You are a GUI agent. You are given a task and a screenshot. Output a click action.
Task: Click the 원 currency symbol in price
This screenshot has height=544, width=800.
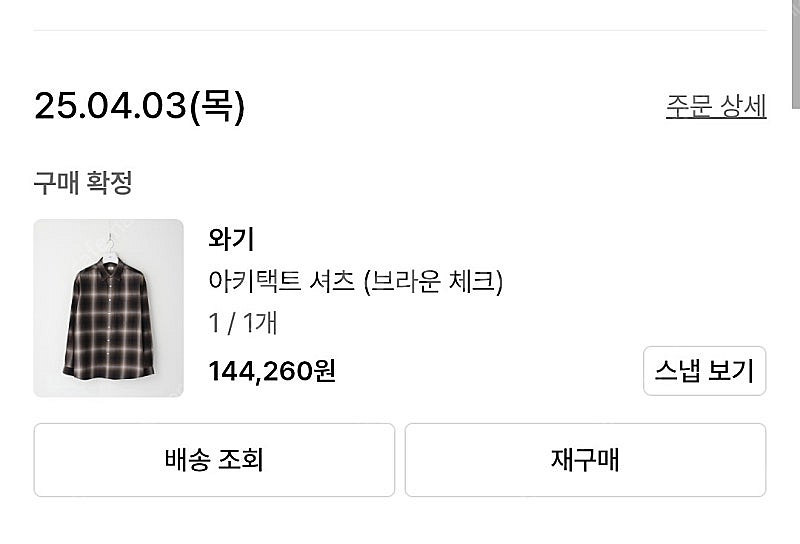pos(325,371)
